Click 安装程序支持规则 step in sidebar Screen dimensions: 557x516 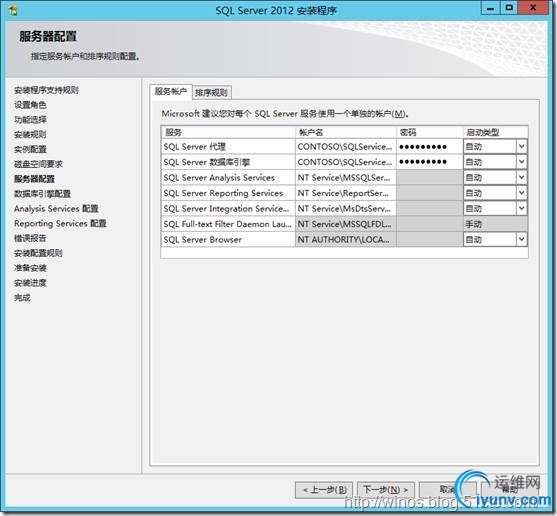click(46, 90)
